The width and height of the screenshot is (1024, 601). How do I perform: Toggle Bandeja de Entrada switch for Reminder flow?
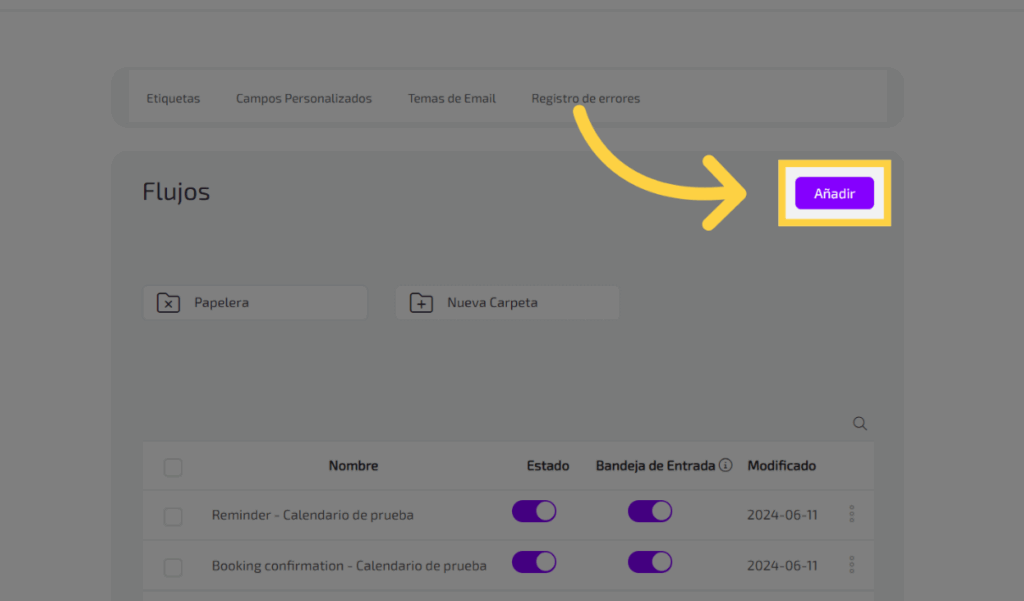coord(650,512)
